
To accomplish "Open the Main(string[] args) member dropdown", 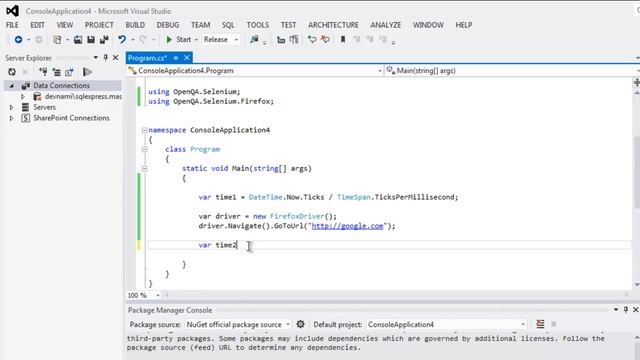I will tap(512, 71).
